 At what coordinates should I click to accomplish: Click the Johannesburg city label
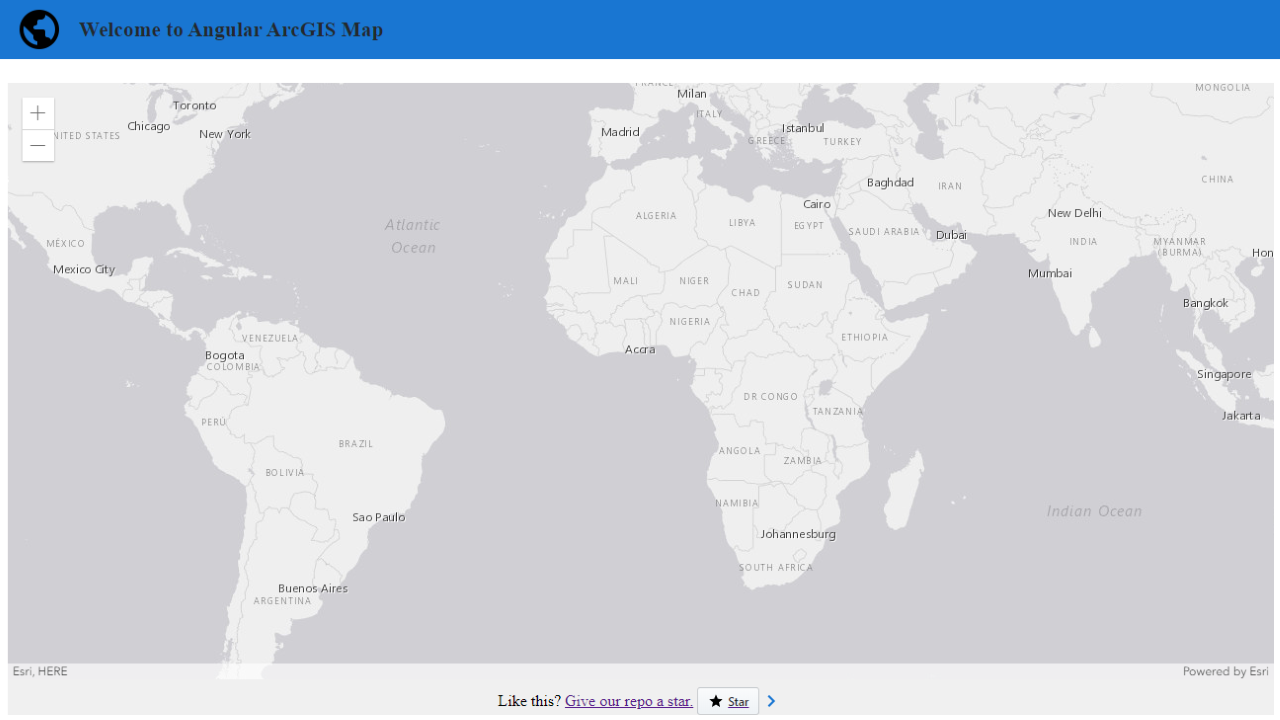point(798,534)
